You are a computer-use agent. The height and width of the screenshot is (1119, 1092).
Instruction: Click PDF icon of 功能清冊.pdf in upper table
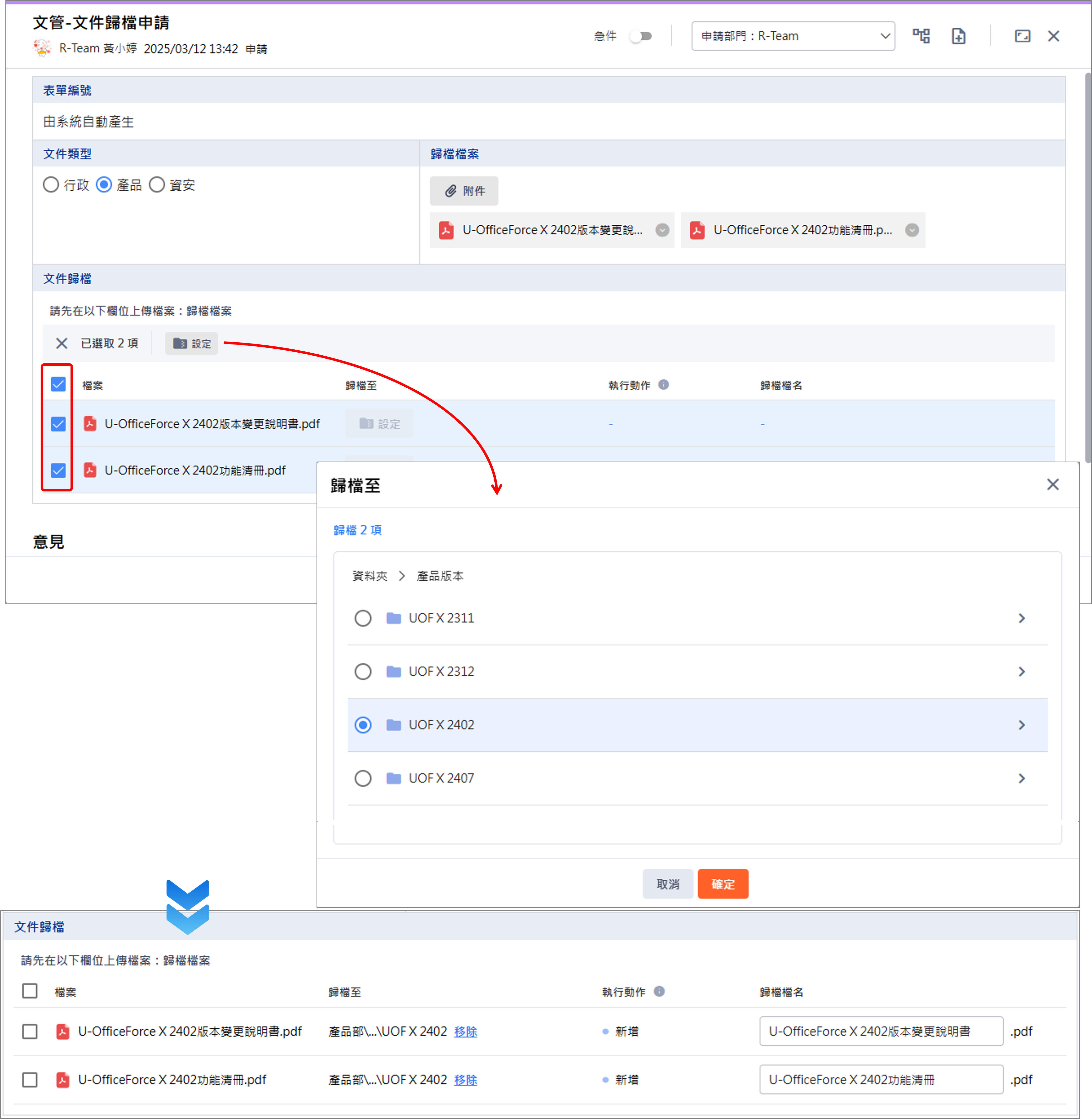click(x=90, y=470)
